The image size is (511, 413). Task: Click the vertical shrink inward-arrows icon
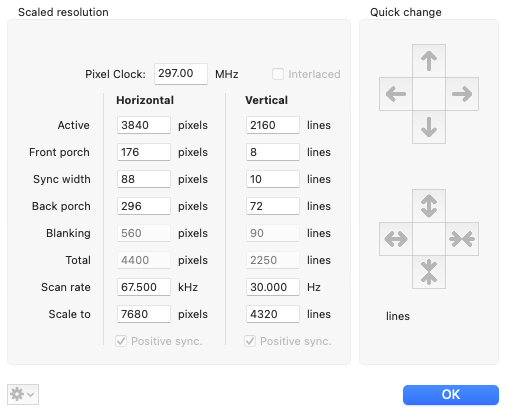pyautogui.click(x=429, y=272)
